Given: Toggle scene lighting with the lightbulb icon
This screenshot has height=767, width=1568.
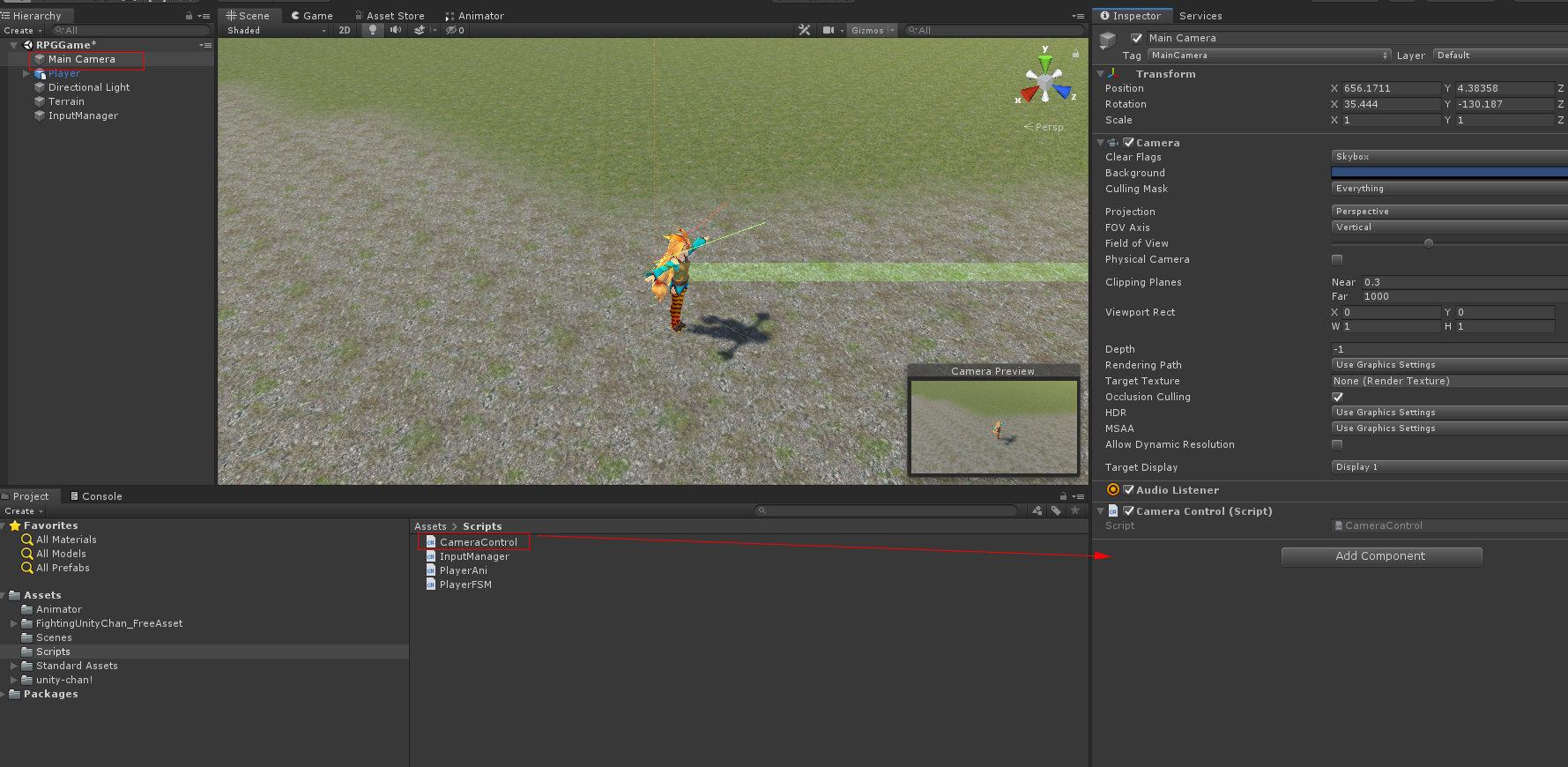Looking at the screenshot, I should point(373,30).
